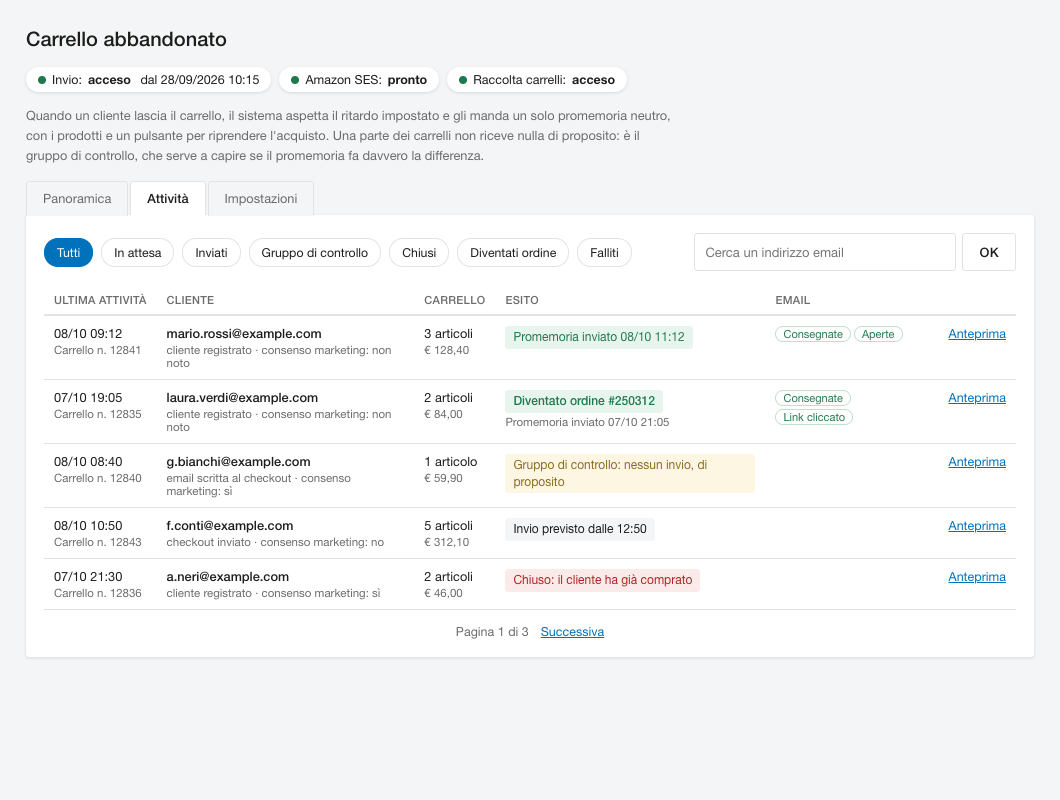The height and width of the screenshot is (800, 1060).
Task: Click the Raccolta carrelli acceso pill
Action: (x=537, y=80)
